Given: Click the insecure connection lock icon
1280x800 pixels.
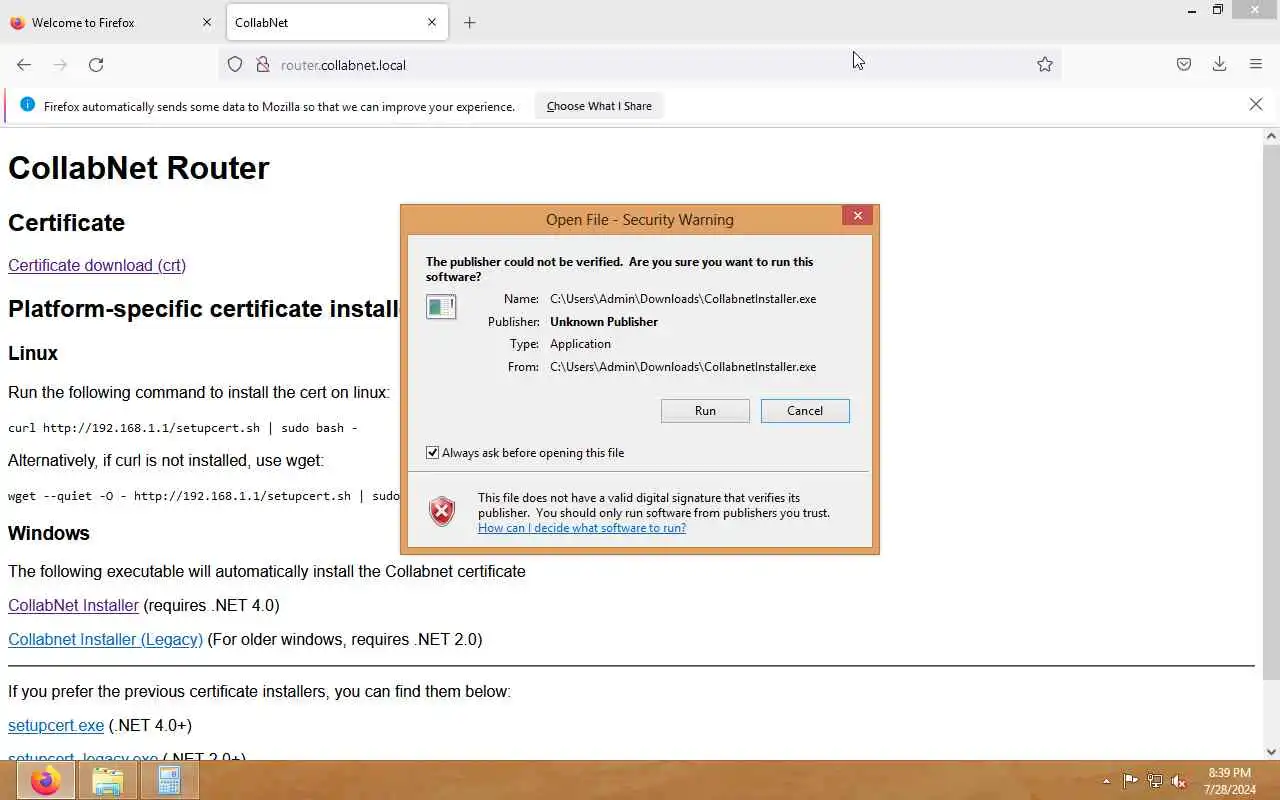Looking at the screenshot, I should point(263,65).
